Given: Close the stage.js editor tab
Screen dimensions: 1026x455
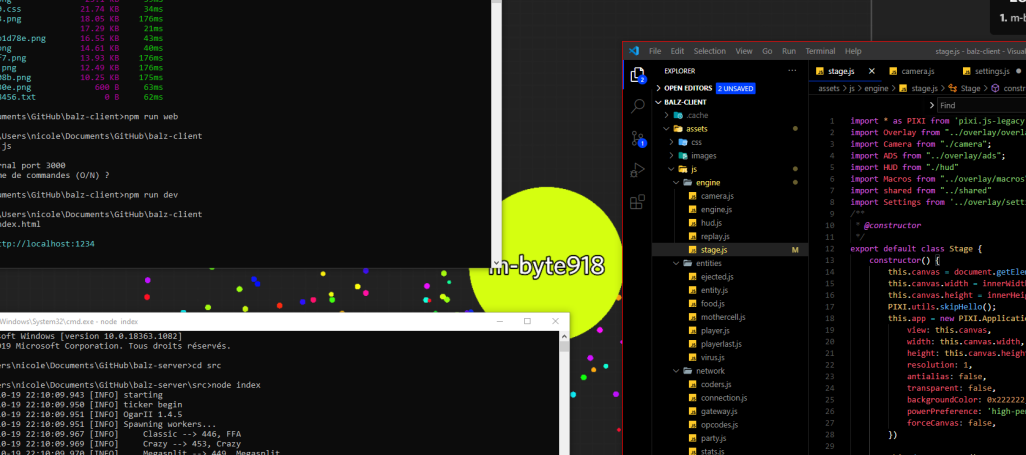Looking at the screenshot, I should pyautogui.click(x=873, y=71).
